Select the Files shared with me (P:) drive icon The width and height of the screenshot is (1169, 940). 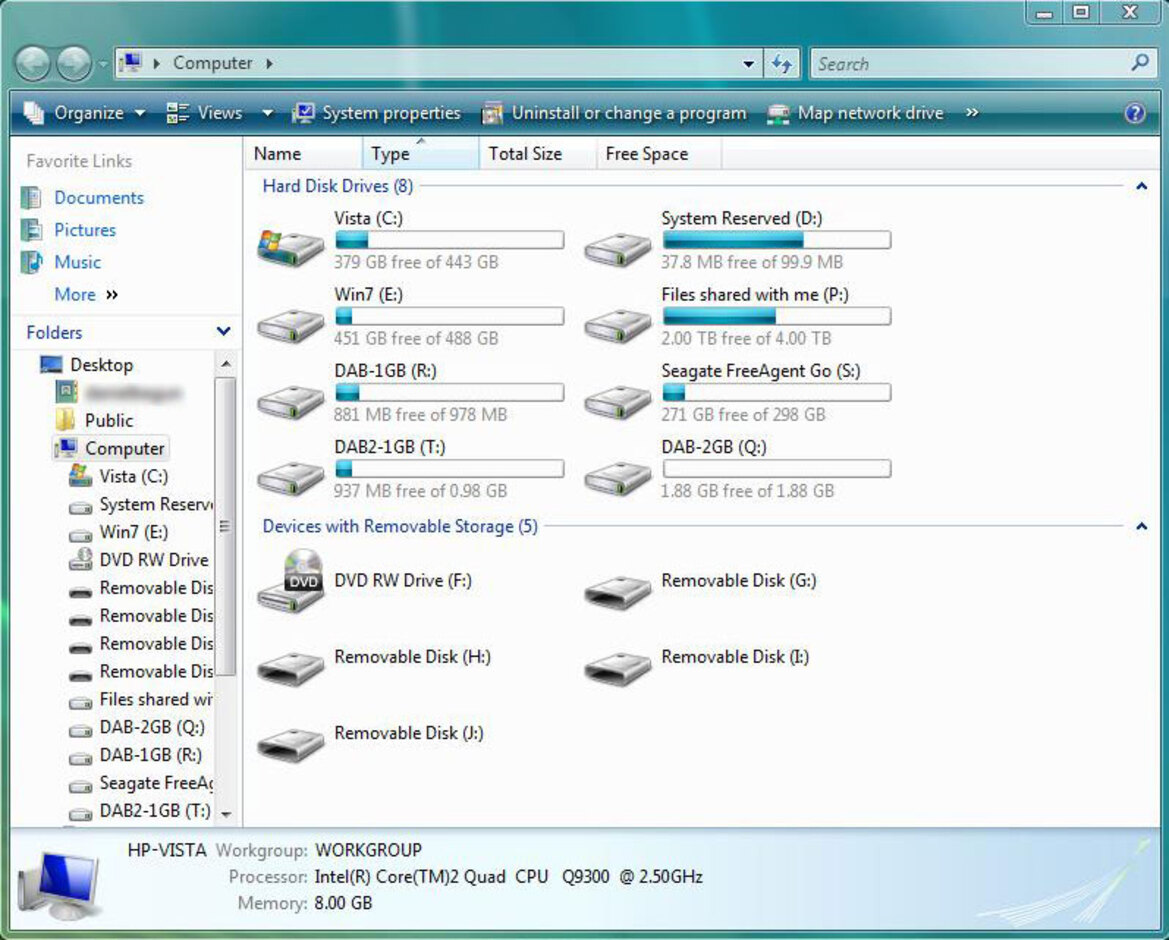[x=617, y=325]
